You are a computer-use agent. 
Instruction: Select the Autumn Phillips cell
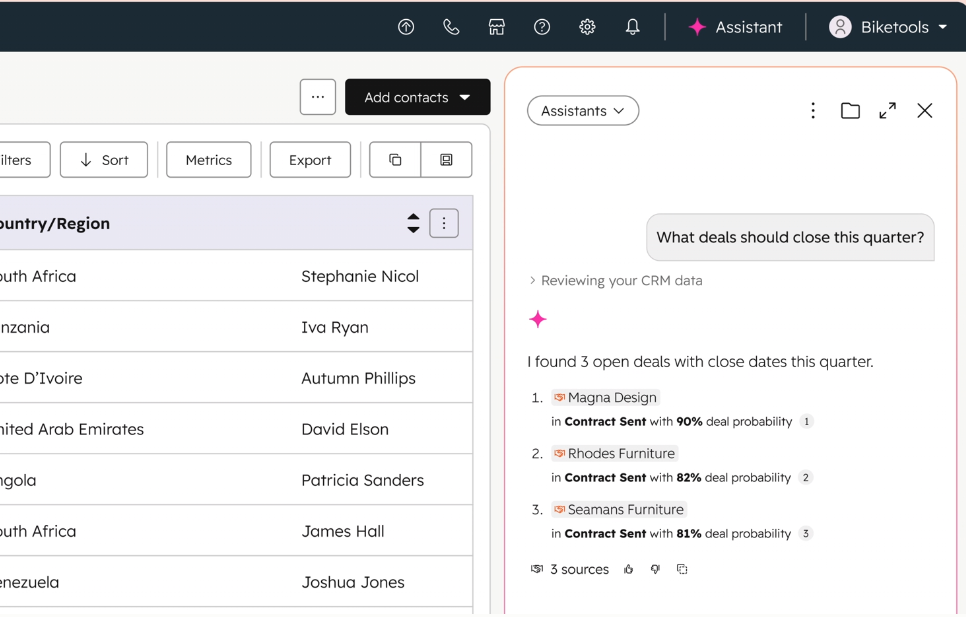tap(359, 379)
